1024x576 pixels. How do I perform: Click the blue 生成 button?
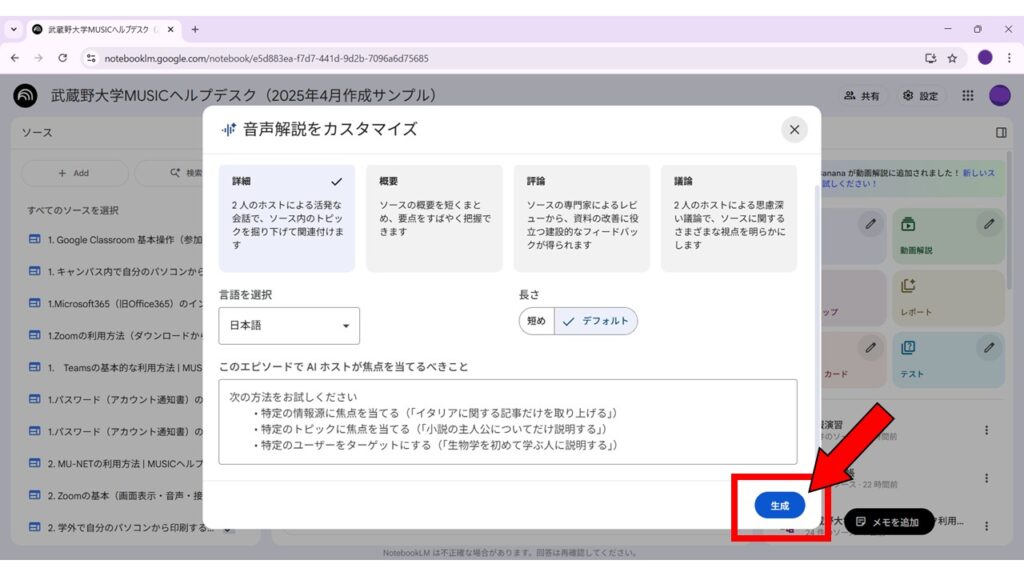click(x=779, y=506)
